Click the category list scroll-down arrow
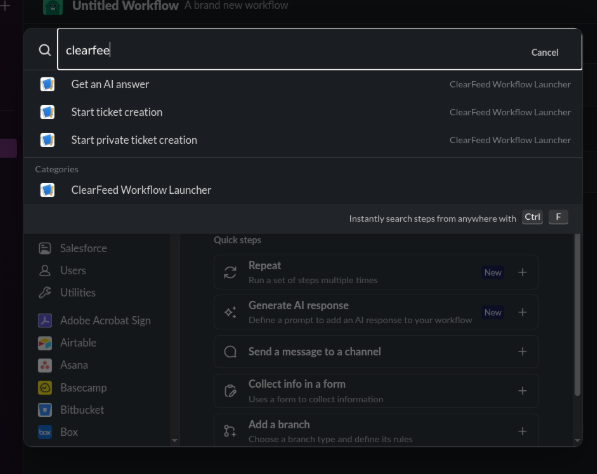597x474 pixels. pyautogui.click(x=175, y=440)
